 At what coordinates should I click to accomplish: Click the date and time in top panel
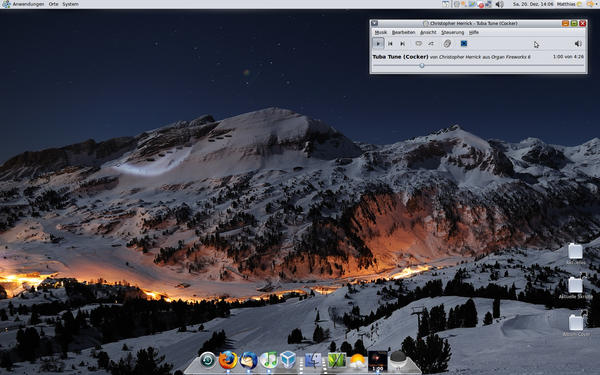(x=533, y=4)
